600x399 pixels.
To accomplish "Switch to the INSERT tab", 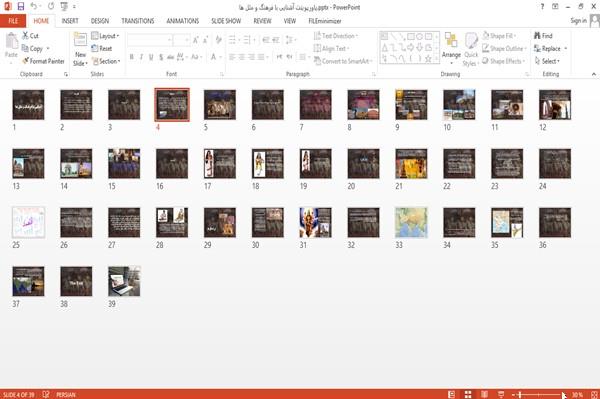I will point(70,21).
